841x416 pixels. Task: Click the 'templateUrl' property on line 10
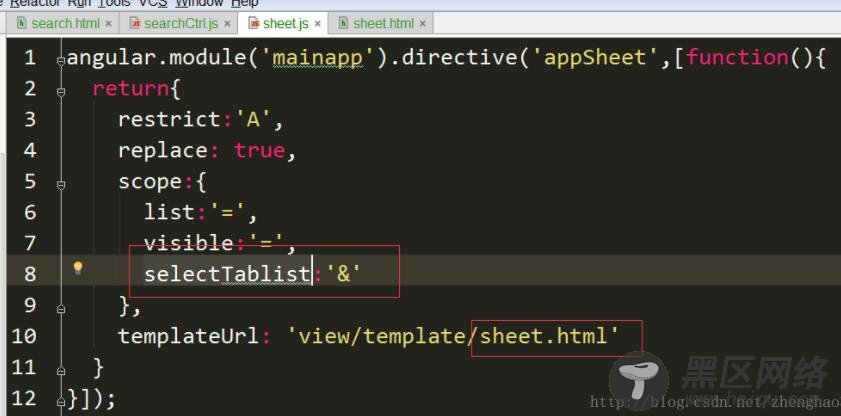tap(189, 336)
